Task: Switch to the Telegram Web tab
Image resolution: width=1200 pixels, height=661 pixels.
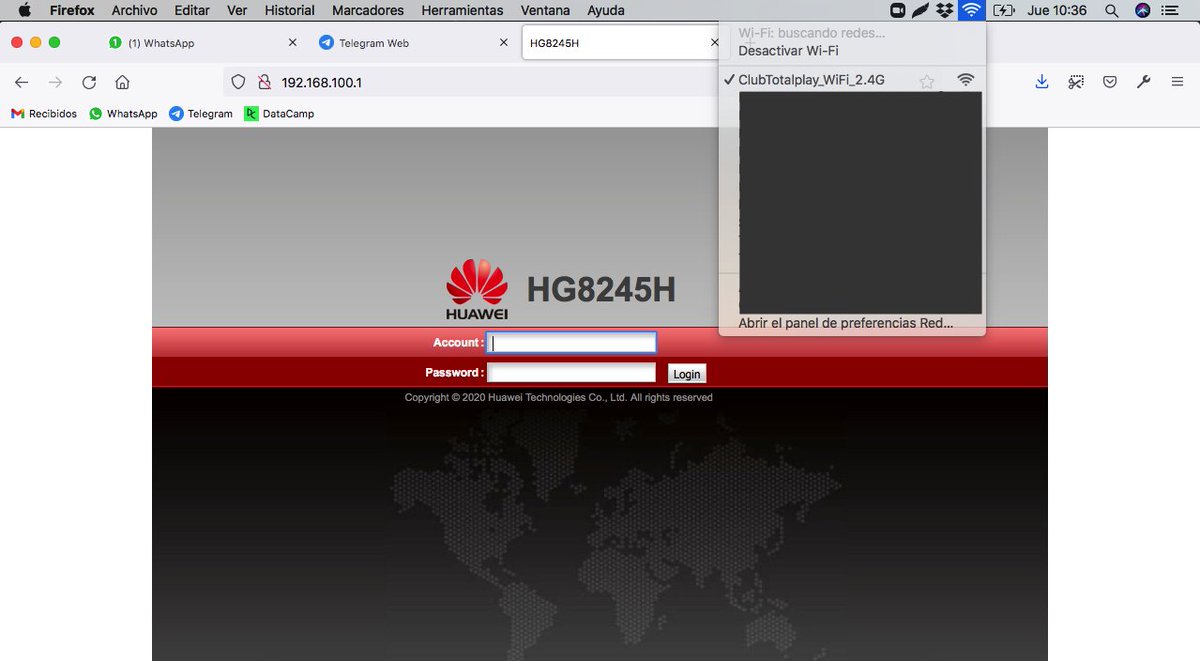Action: pos(415,43)
